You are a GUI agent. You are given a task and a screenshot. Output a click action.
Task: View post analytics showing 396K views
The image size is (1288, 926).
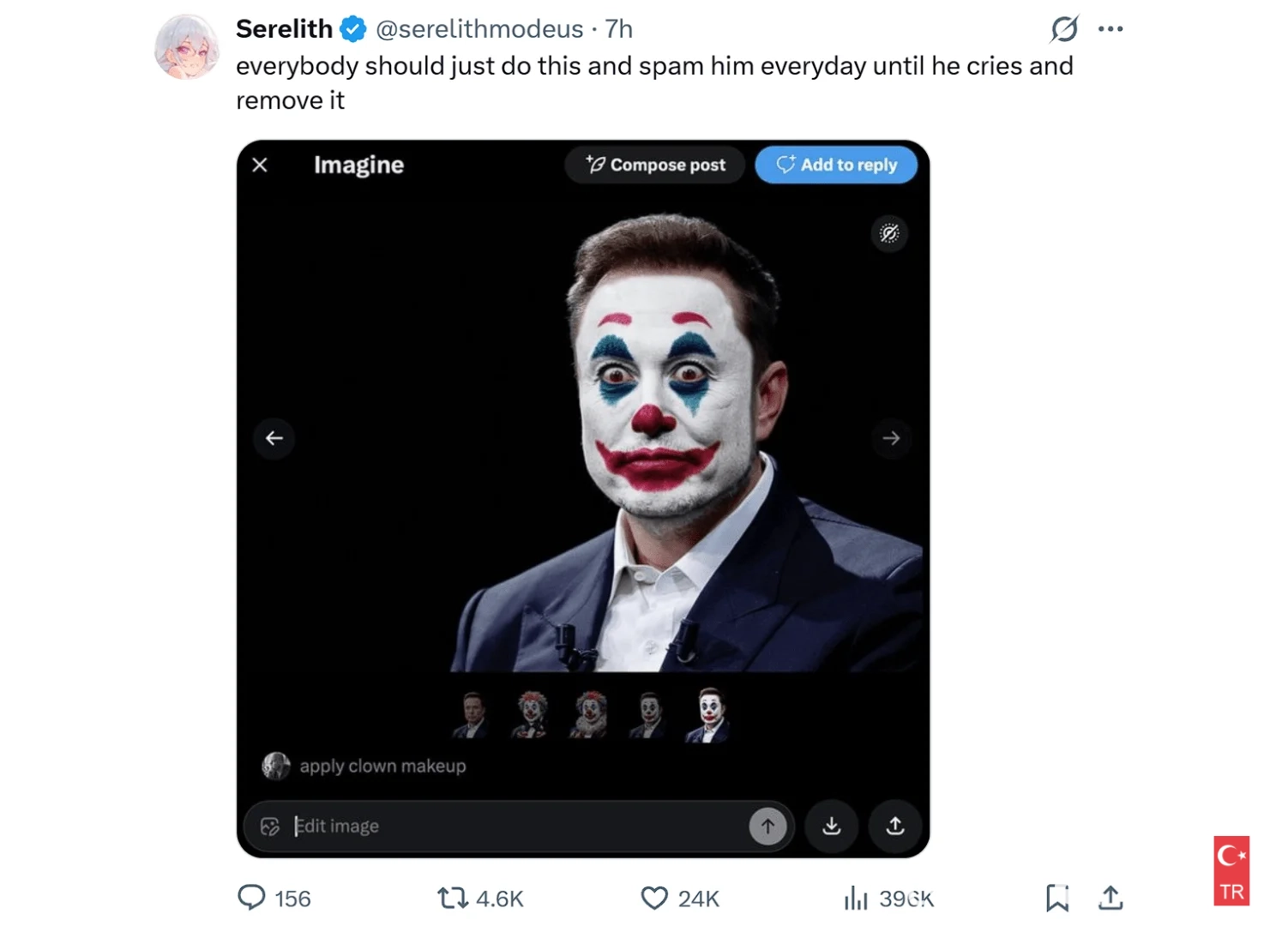click(x=856, y=898)
